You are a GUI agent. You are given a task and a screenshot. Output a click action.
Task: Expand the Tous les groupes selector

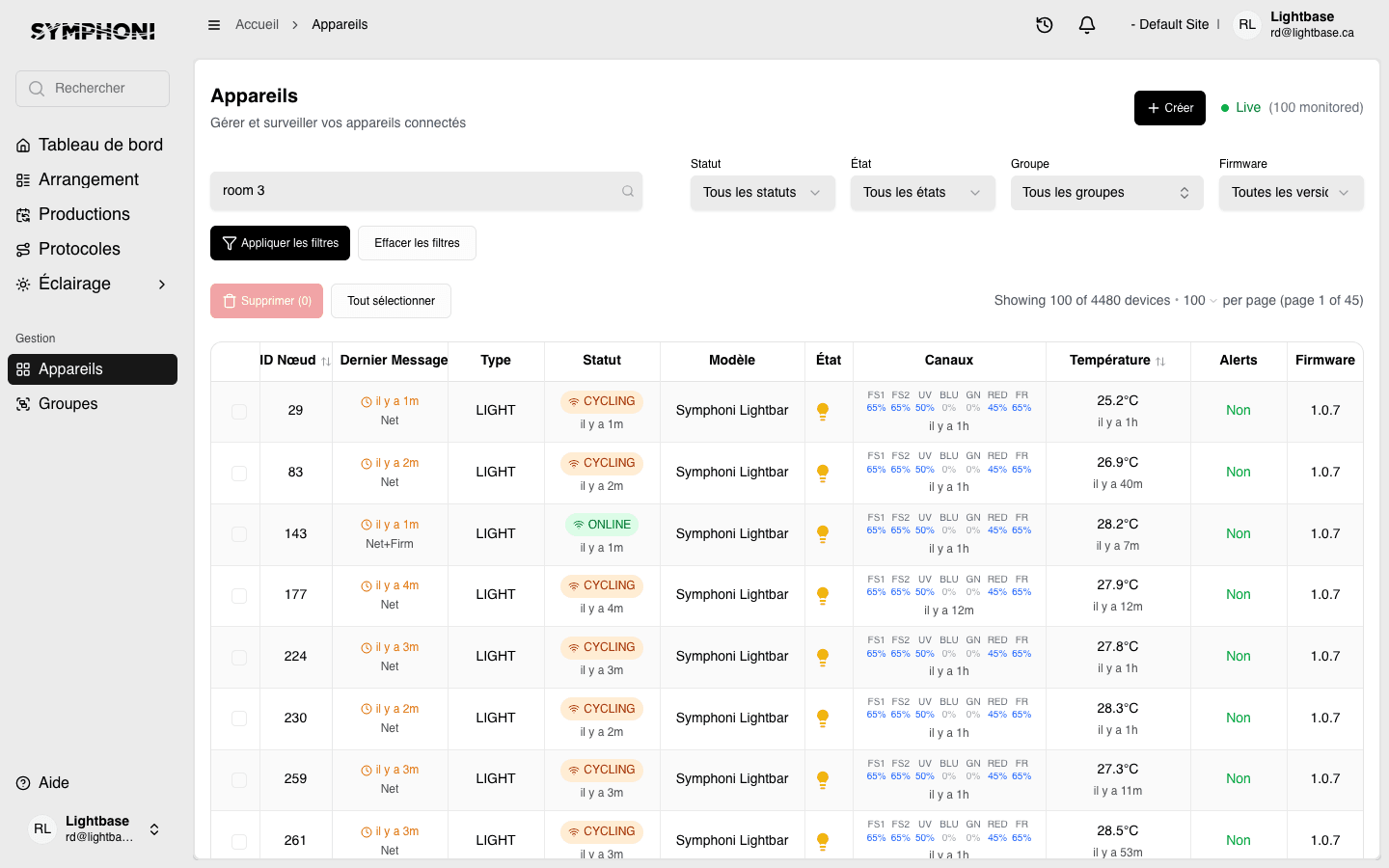pos(1106,192)
